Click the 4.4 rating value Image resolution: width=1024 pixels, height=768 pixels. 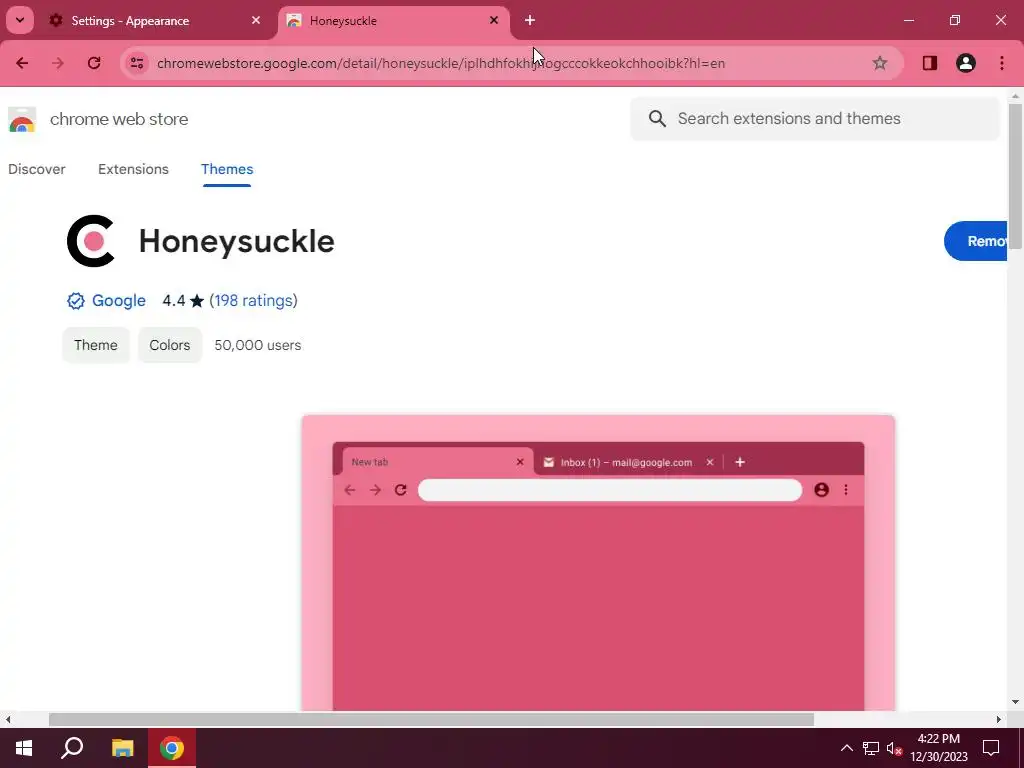174,300
